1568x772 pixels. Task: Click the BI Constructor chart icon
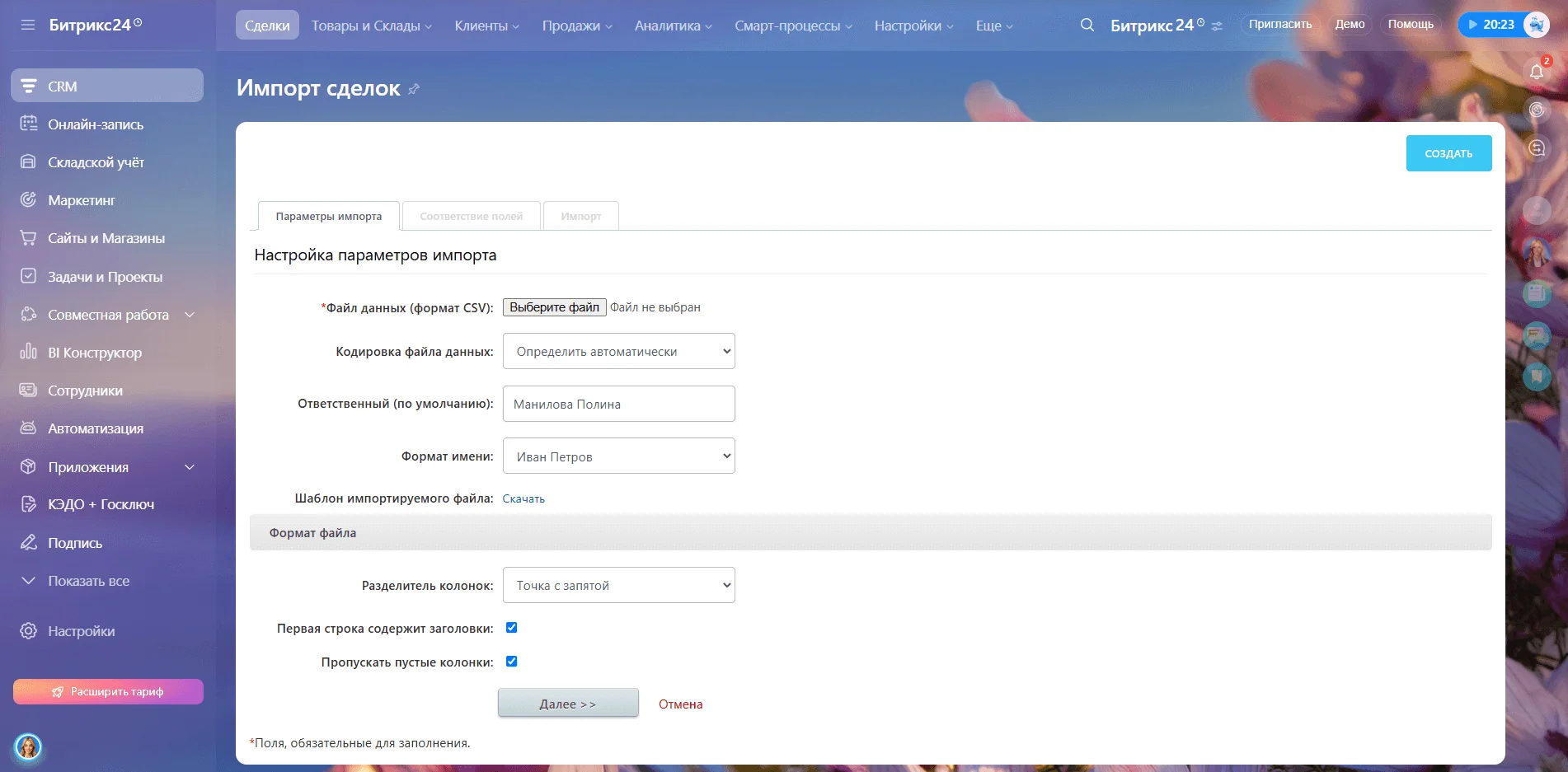point(29,353)
